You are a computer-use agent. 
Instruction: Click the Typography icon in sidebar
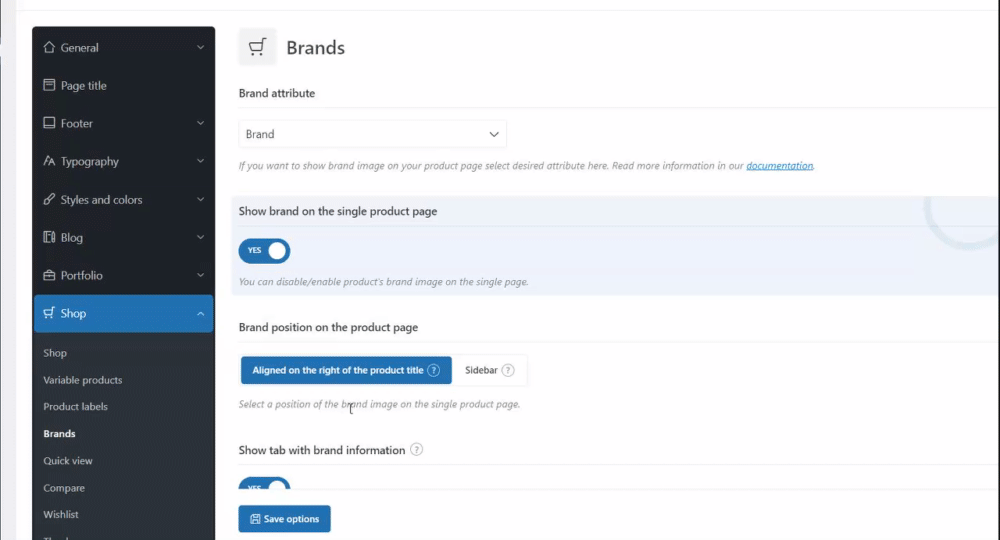point(49,161)
